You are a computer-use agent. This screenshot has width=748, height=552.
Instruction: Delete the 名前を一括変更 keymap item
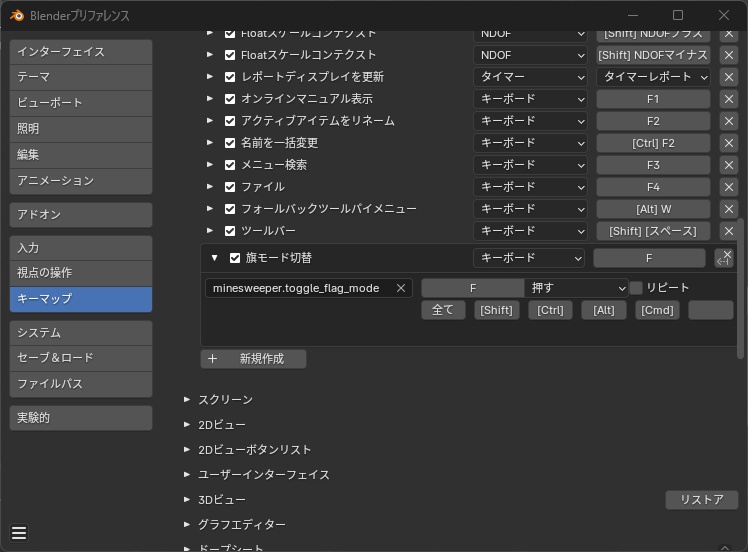click(728, 143)
